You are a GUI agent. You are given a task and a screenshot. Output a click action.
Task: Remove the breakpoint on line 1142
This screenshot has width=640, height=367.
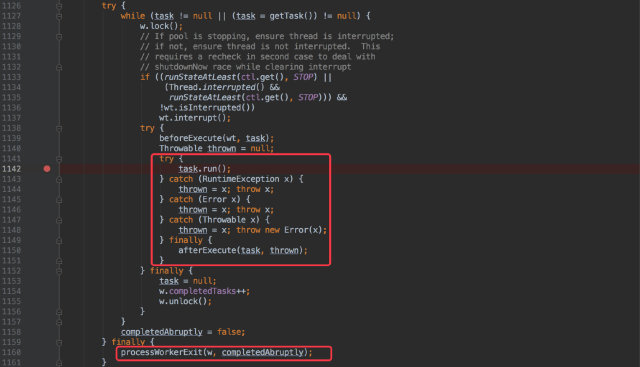[47, 169]
